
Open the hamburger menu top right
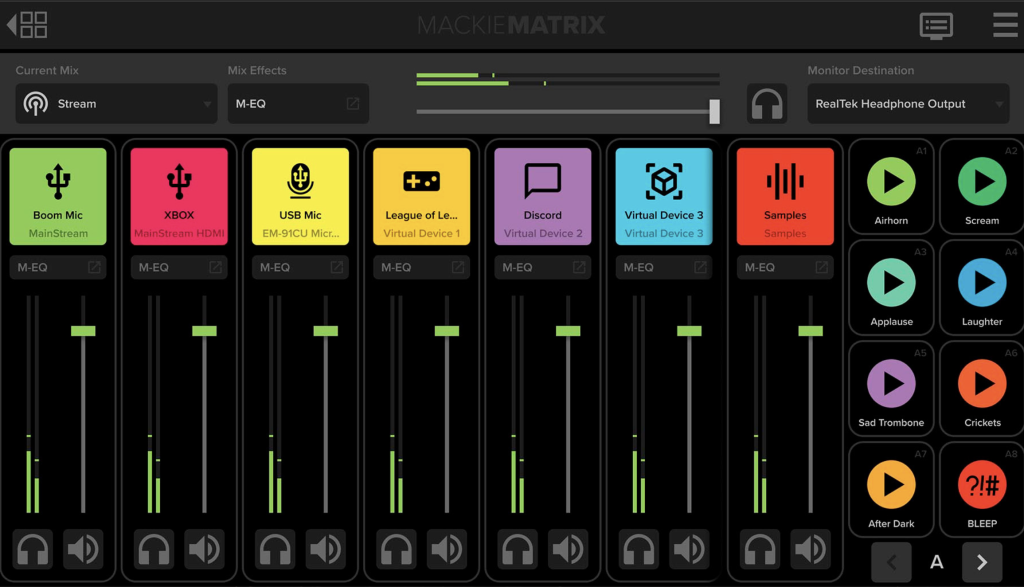1005,25
